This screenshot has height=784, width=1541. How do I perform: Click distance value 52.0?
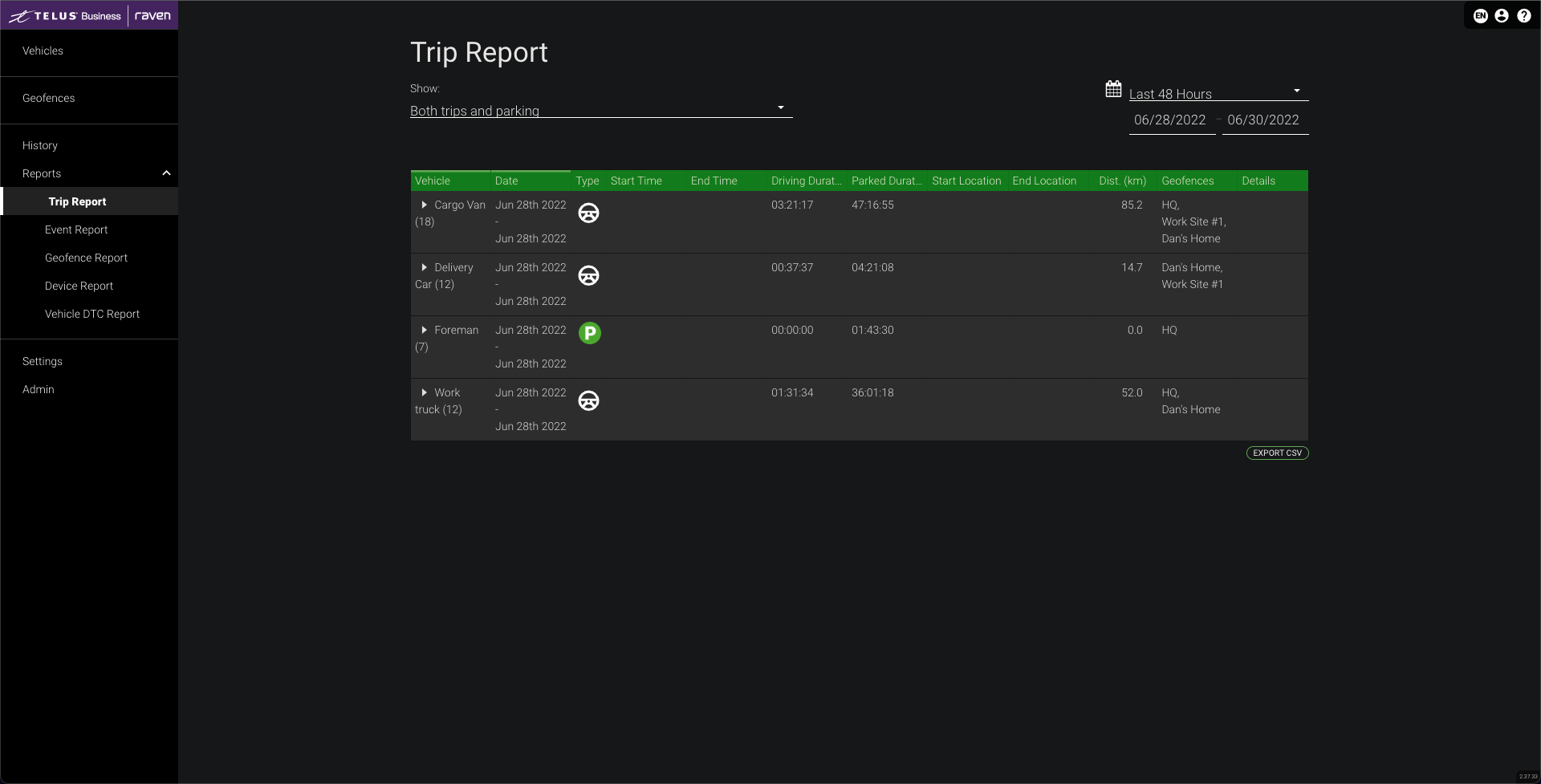pos(1132,392)
